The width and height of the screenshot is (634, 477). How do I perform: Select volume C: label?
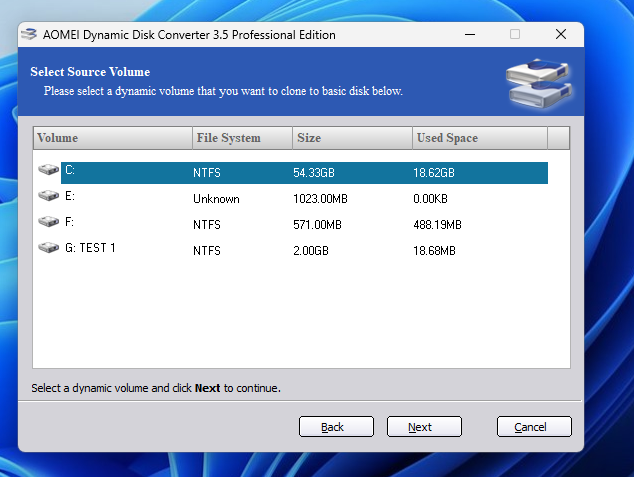(x=70, y=170)
